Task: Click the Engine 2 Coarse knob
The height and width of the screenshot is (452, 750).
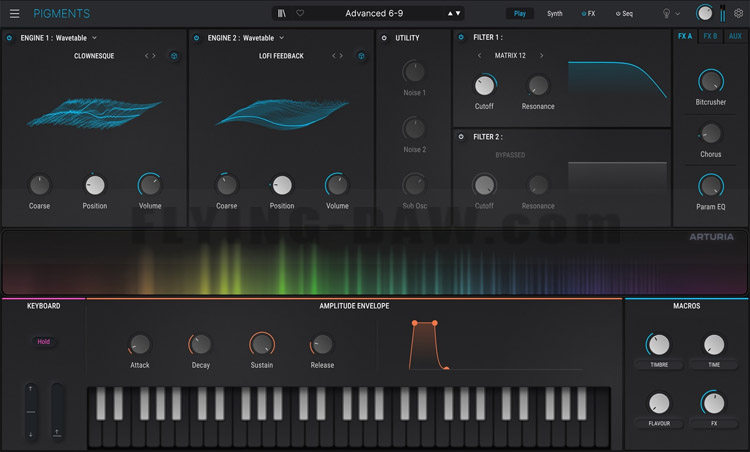Action: click(x=226, y=185)
